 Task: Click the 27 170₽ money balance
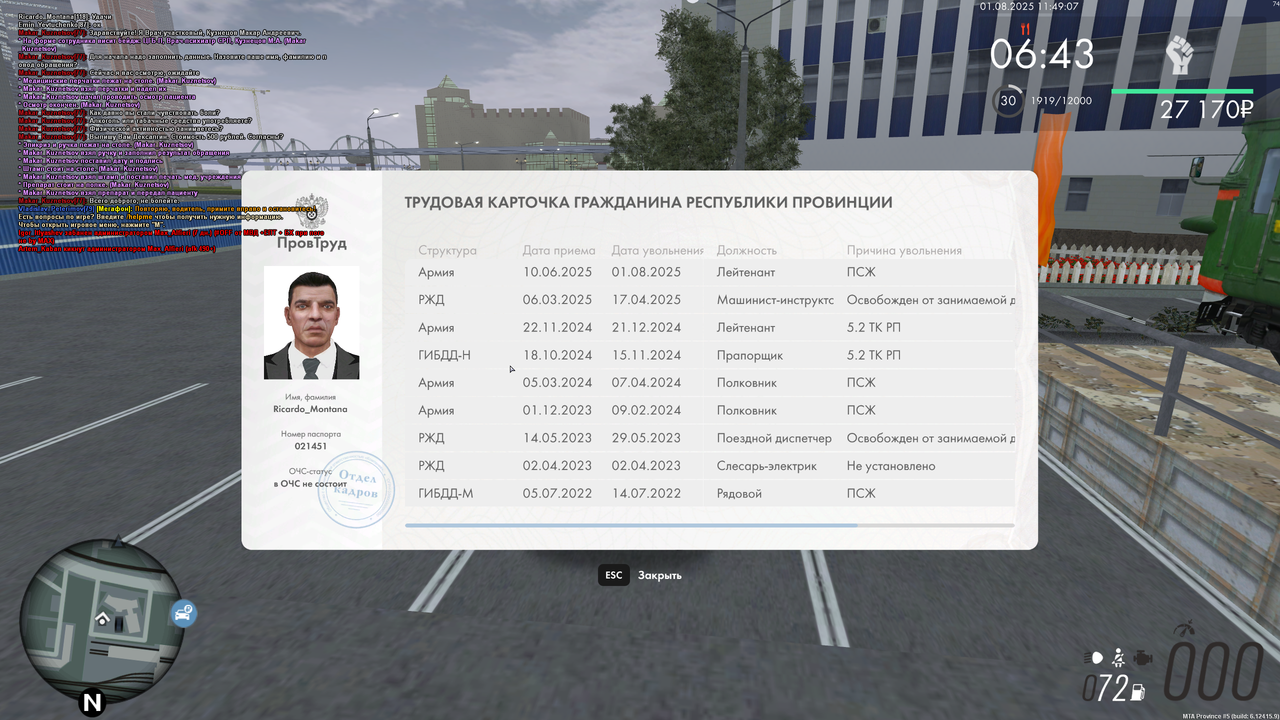tap(1206, 110)
